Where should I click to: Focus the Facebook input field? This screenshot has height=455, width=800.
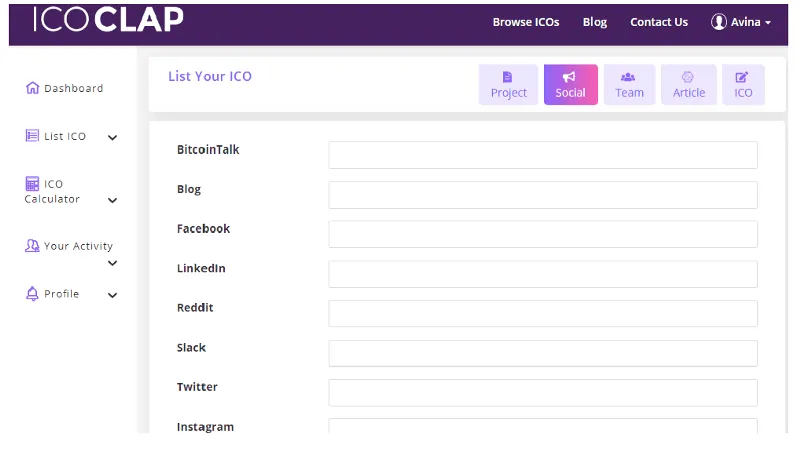point(543,234)
